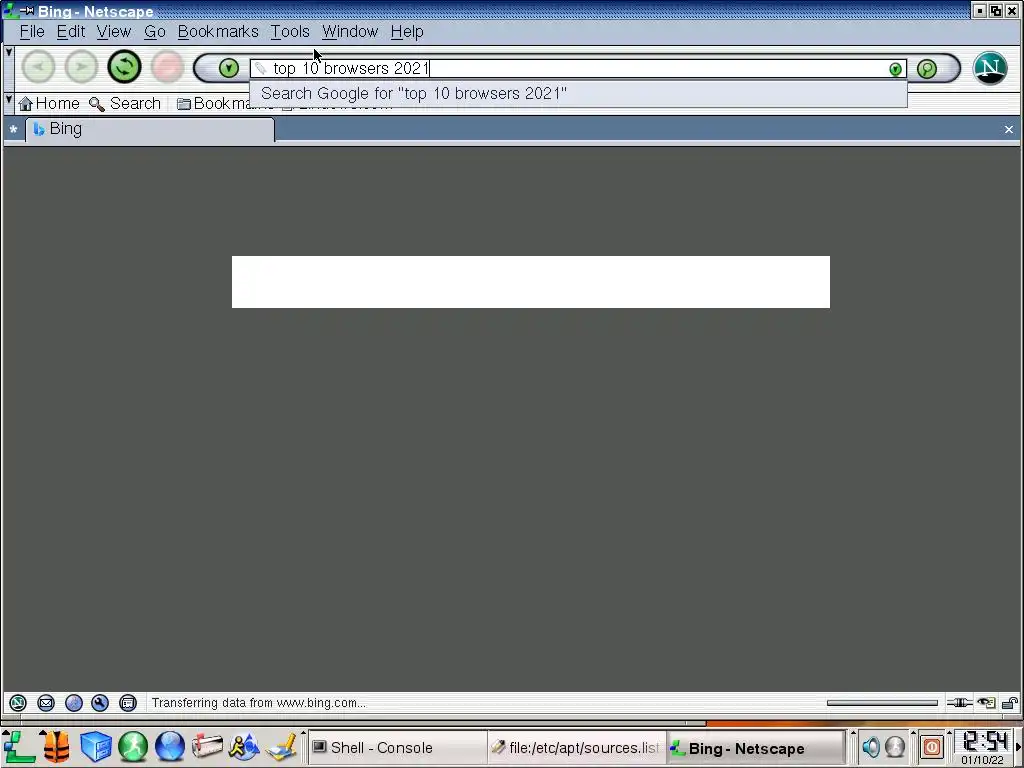Open the Bookmarks menu
The height and width of the screenshot is (768, 1024).
tap(218, 31)
